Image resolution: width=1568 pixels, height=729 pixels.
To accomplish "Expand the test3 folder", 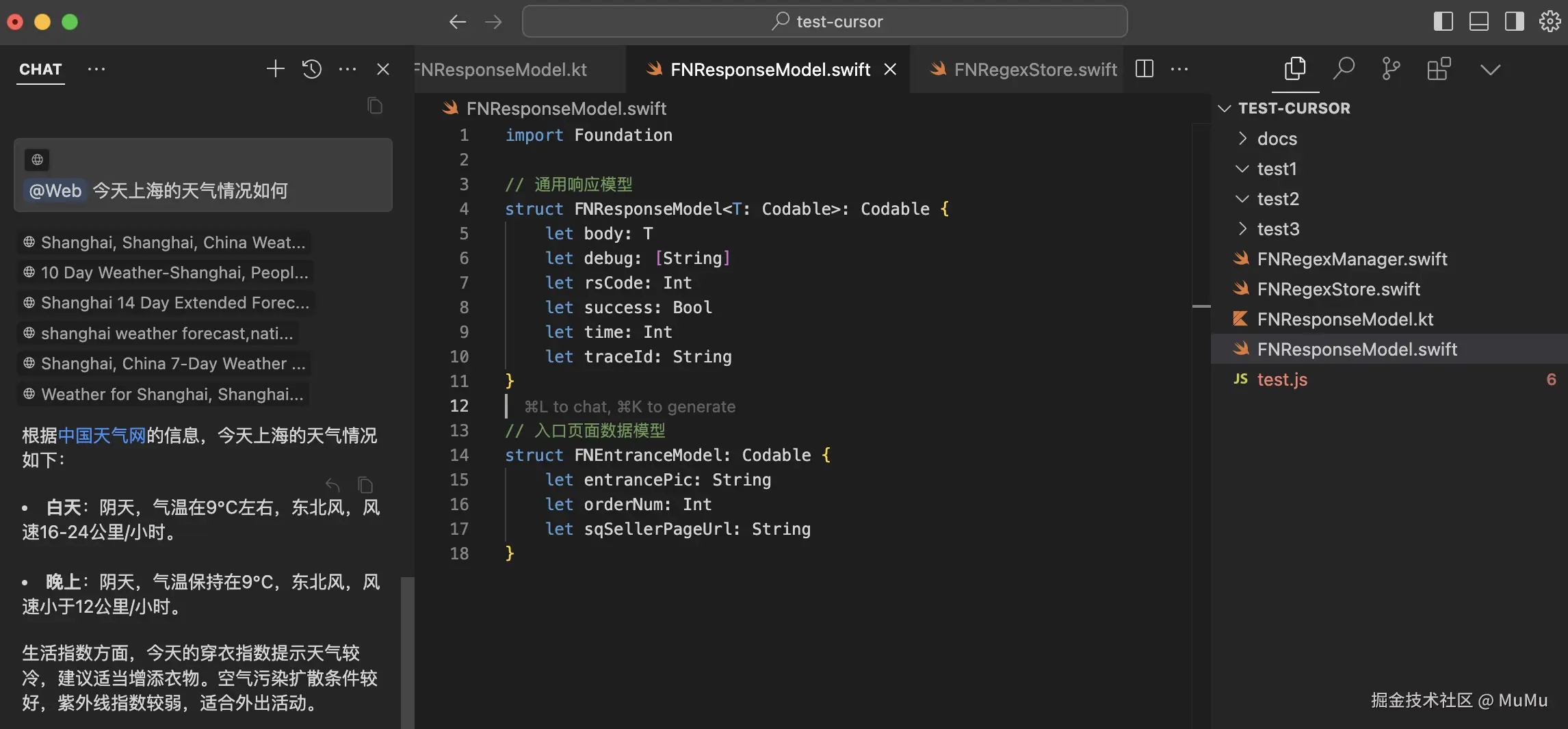I will coord(1278,229).
